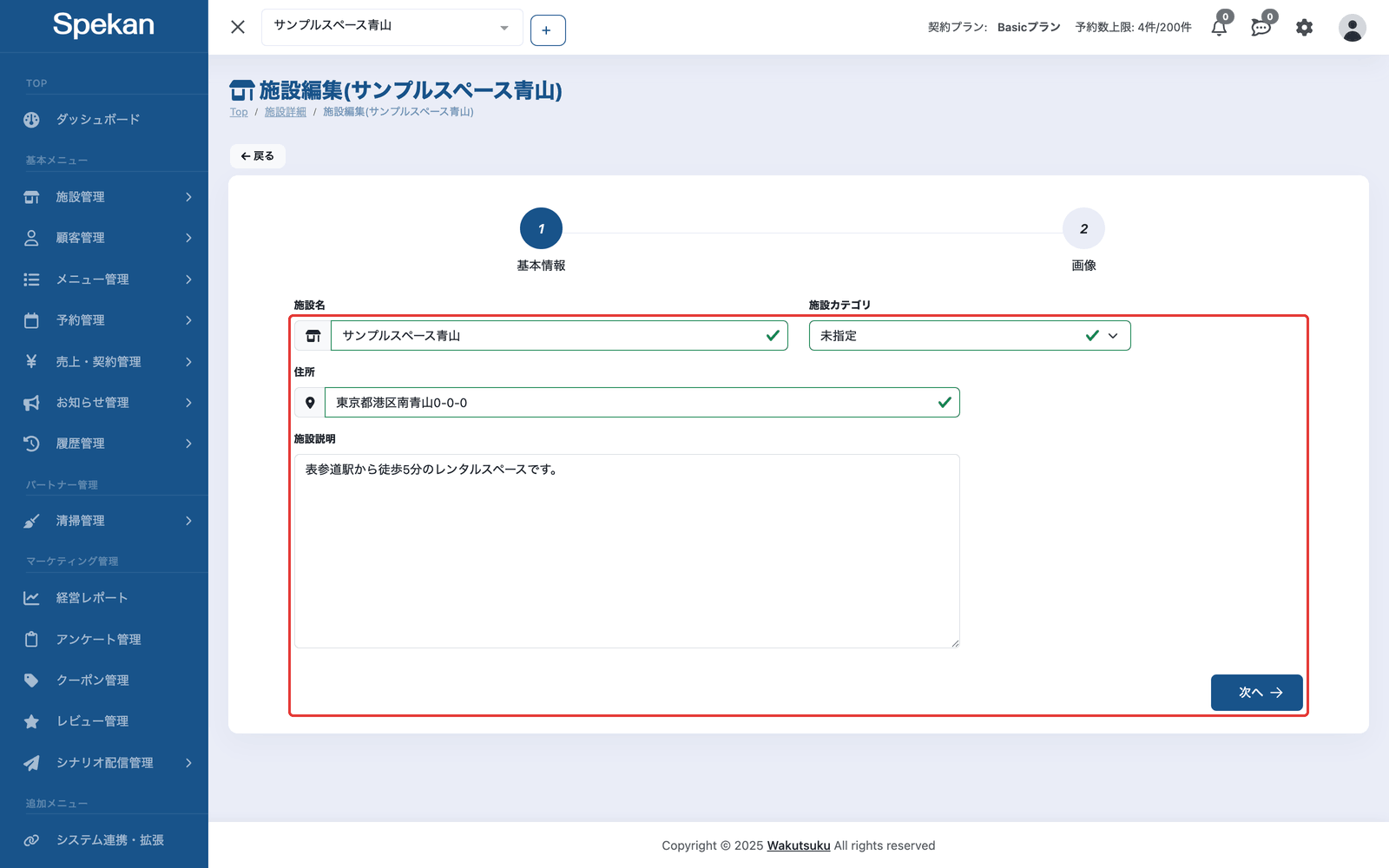The image size is (1389, 868).
Task: Click the 戻る back button
Action: [258, 156]
